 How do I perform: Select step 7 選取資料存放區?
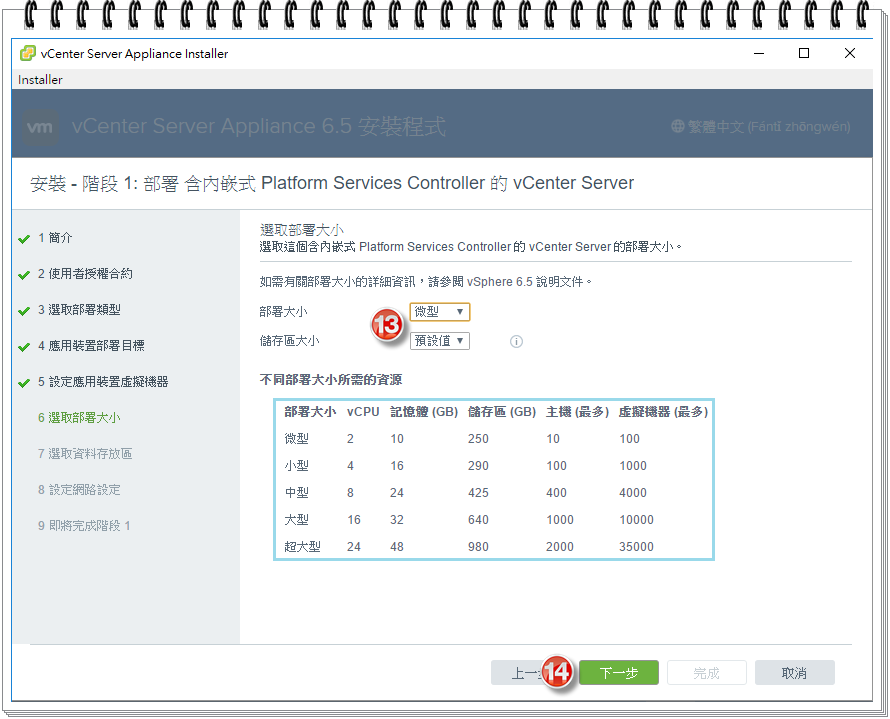85,454
